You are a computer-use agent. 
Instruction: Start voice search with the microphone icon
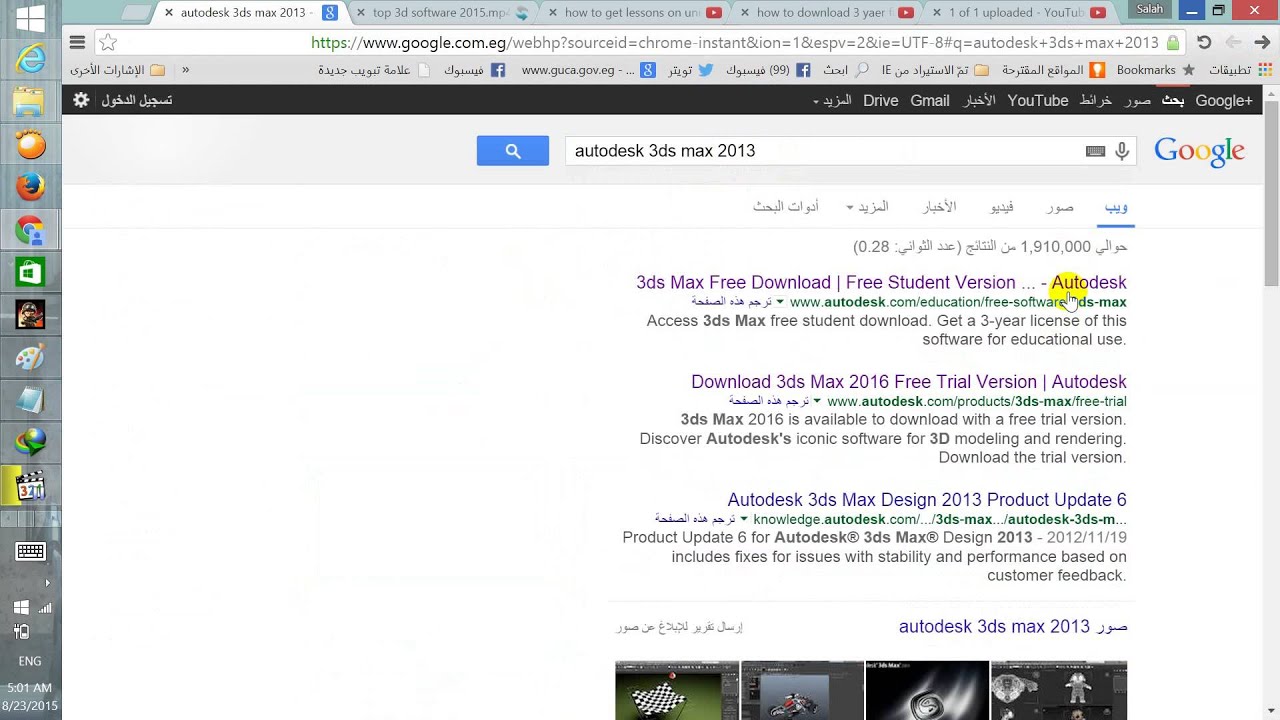tap(1122, 151)
